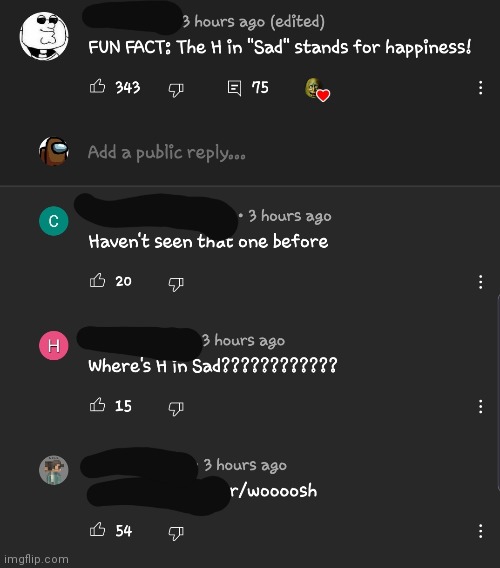500x568 pixels.
Task: Open options for "Haven't seen that one" reply
Action: point(480,282)
